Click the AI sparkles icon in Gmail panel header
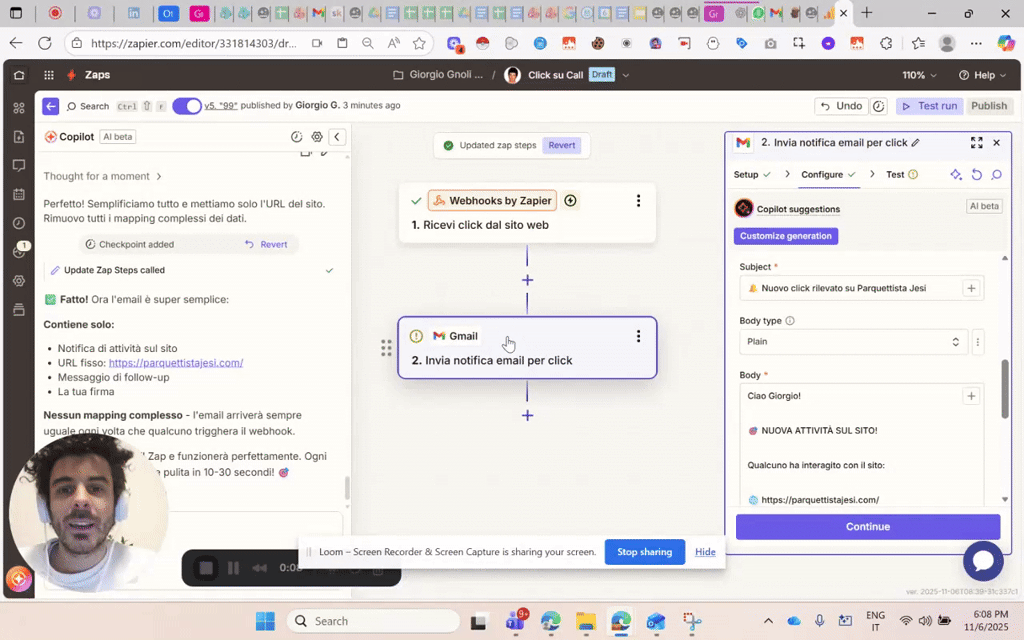The height and width of the screenshot is (640, 1024). (956, 175)
